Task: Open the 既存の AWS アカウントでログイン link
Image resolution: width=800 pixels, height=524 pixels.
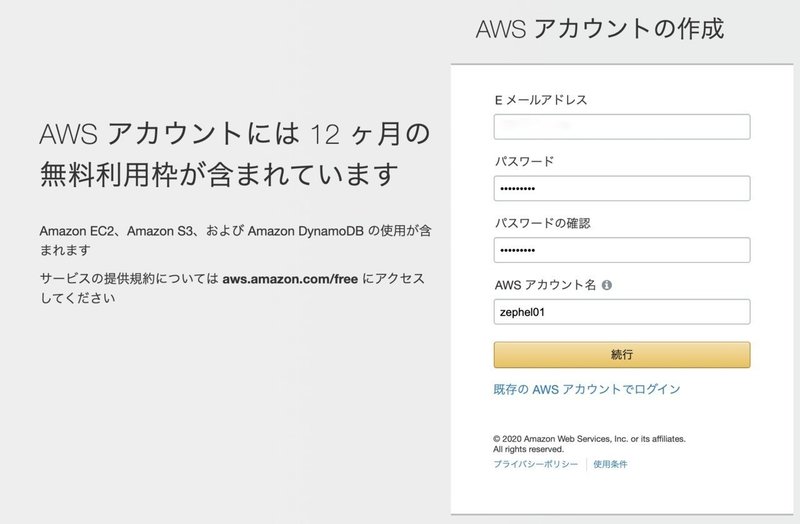Action: [x=587, y=389]
